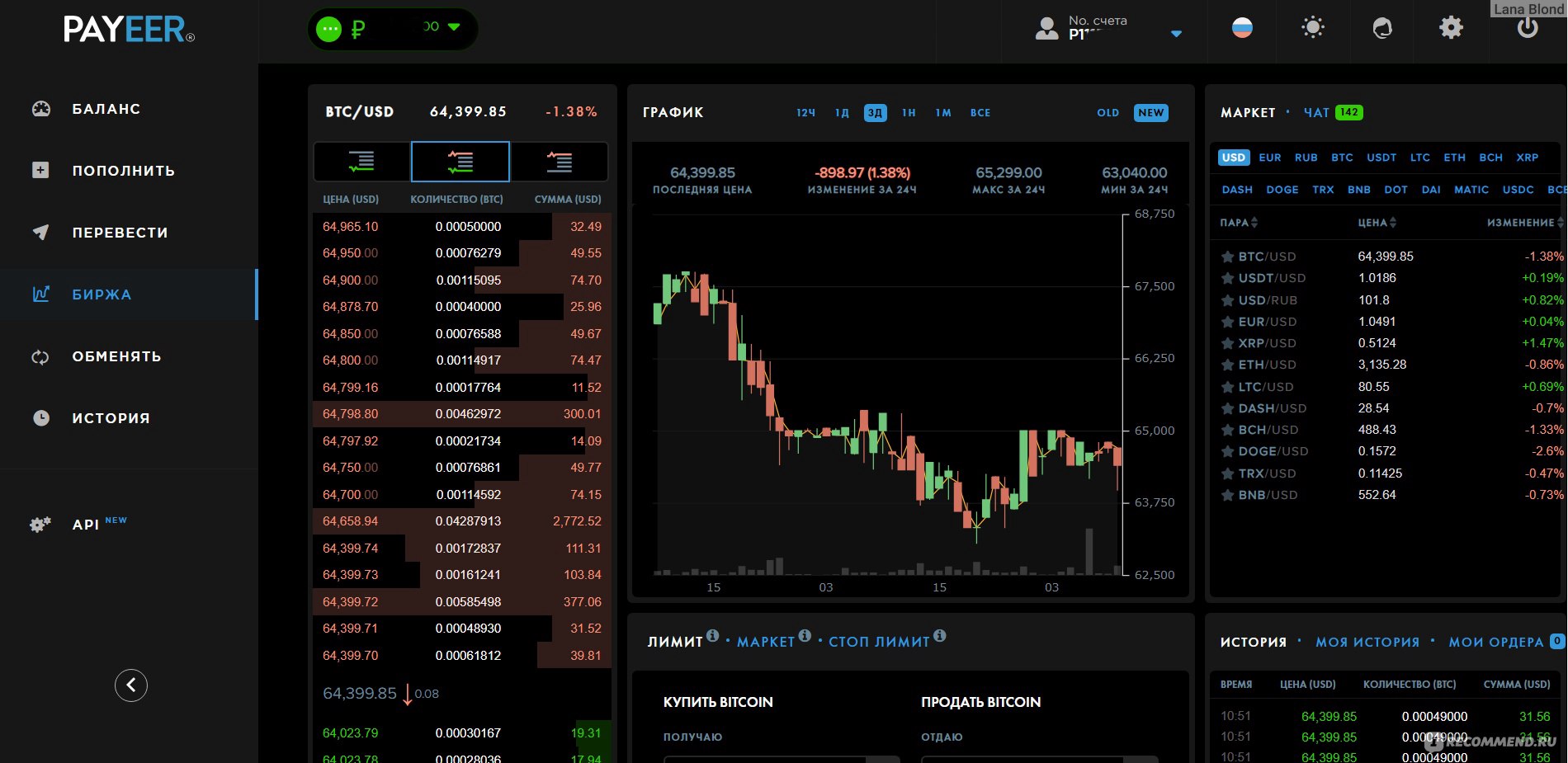The image size is (1568, 763).
Task: Sort market list by Пара
Action: click(1239, 223)
